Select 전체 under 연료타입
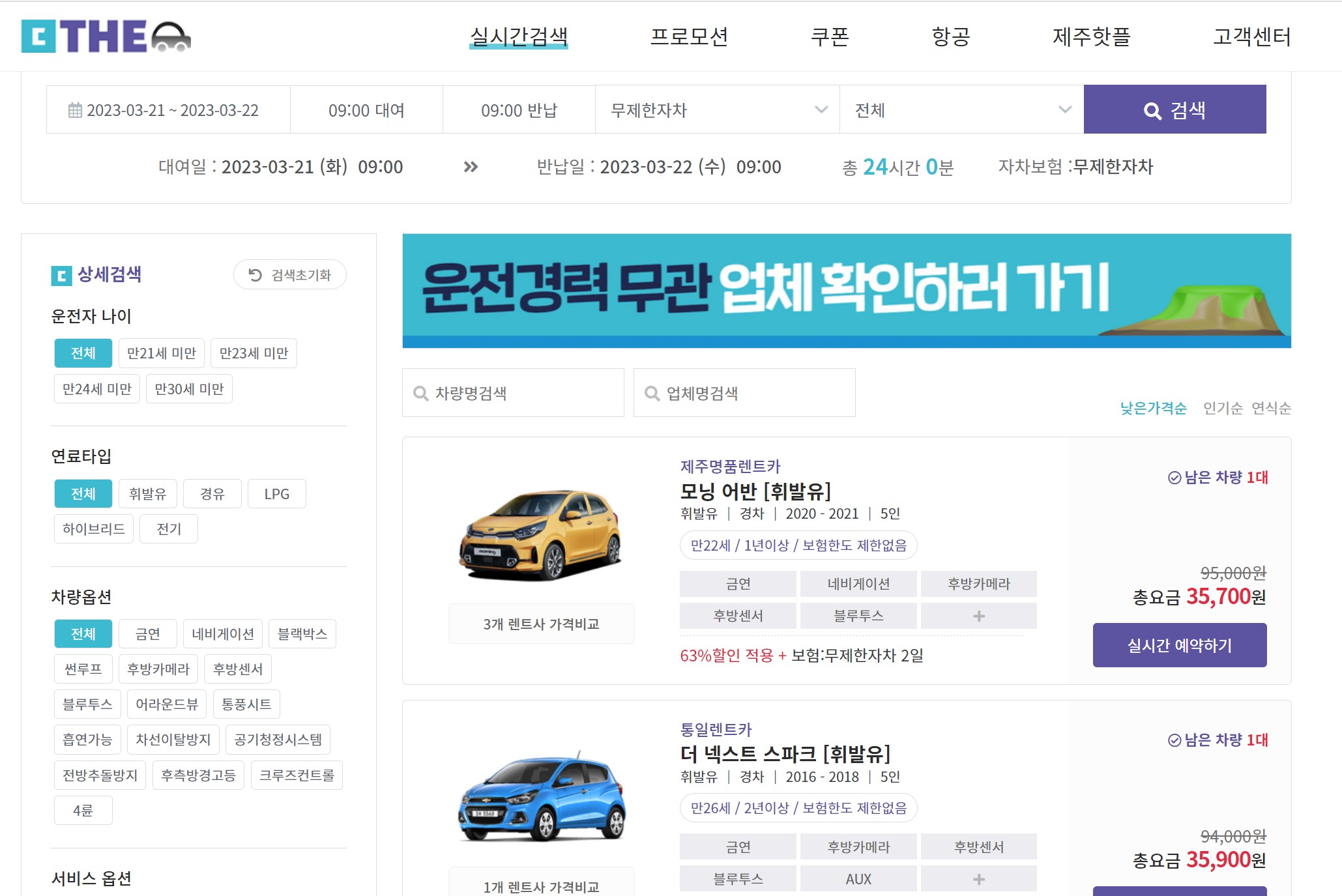 83,494
